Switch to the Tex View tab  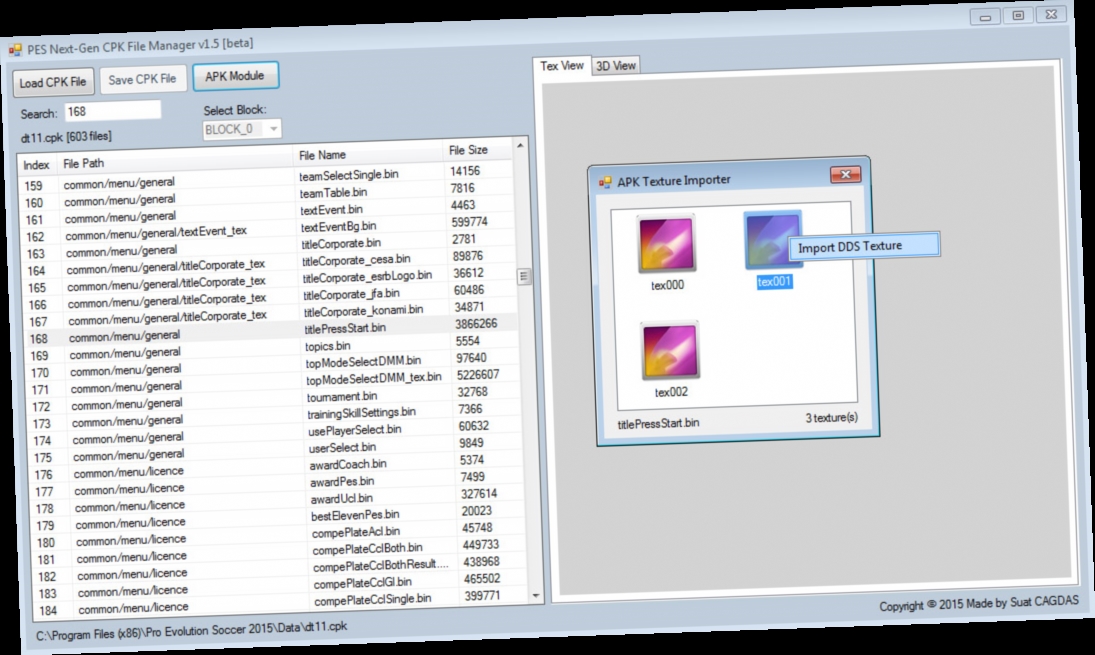[563, 63]
